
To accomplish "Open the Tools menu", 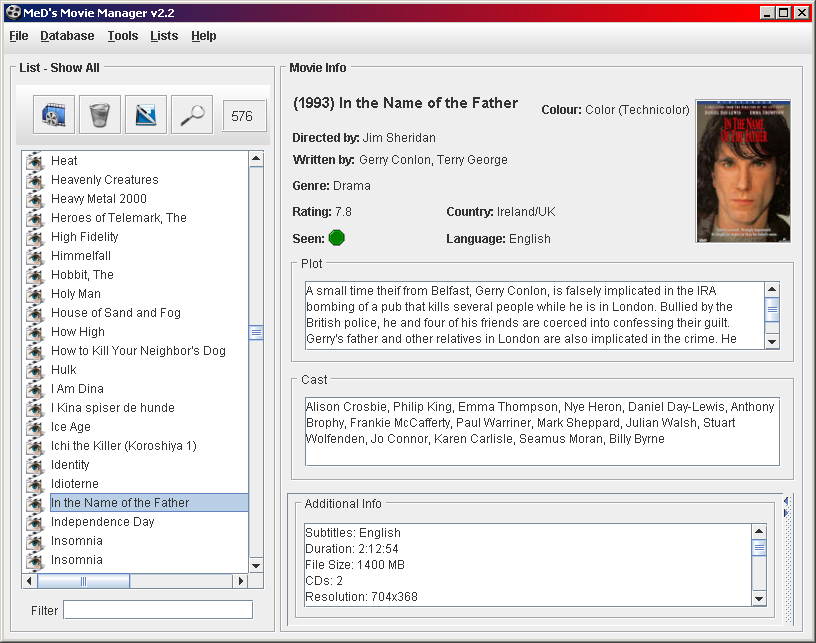I will point(123,36).
